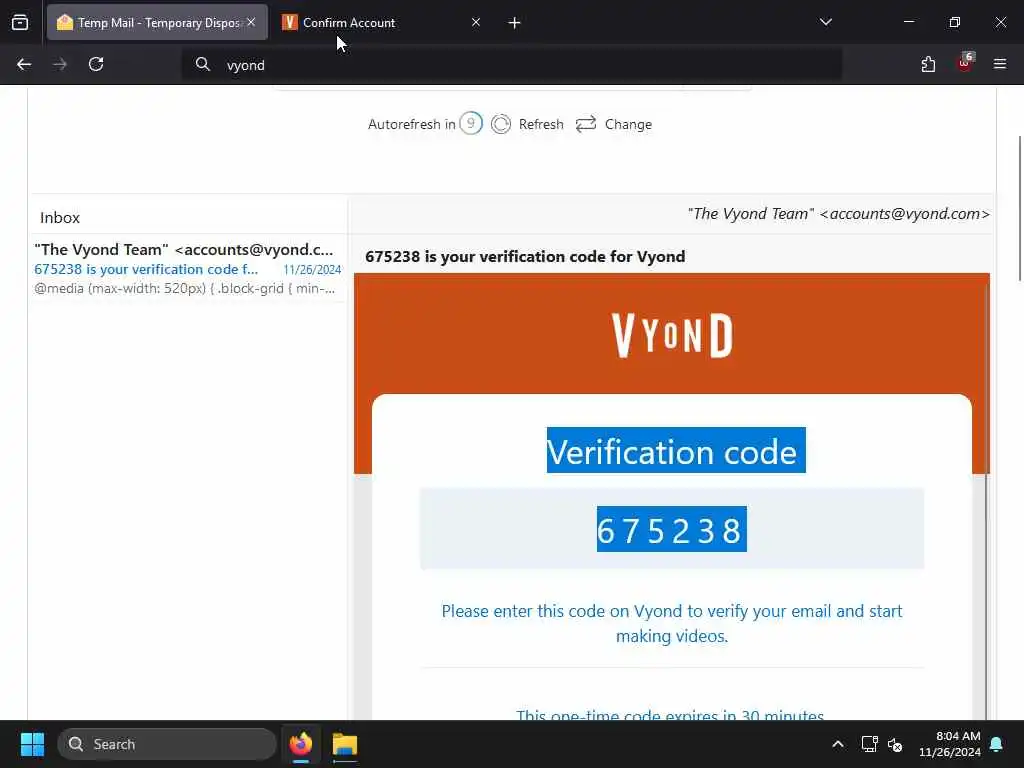The width and height of the screenshot is (1024, 768).
Task: Restore down the Firefox window
Action: click(955, 22)
